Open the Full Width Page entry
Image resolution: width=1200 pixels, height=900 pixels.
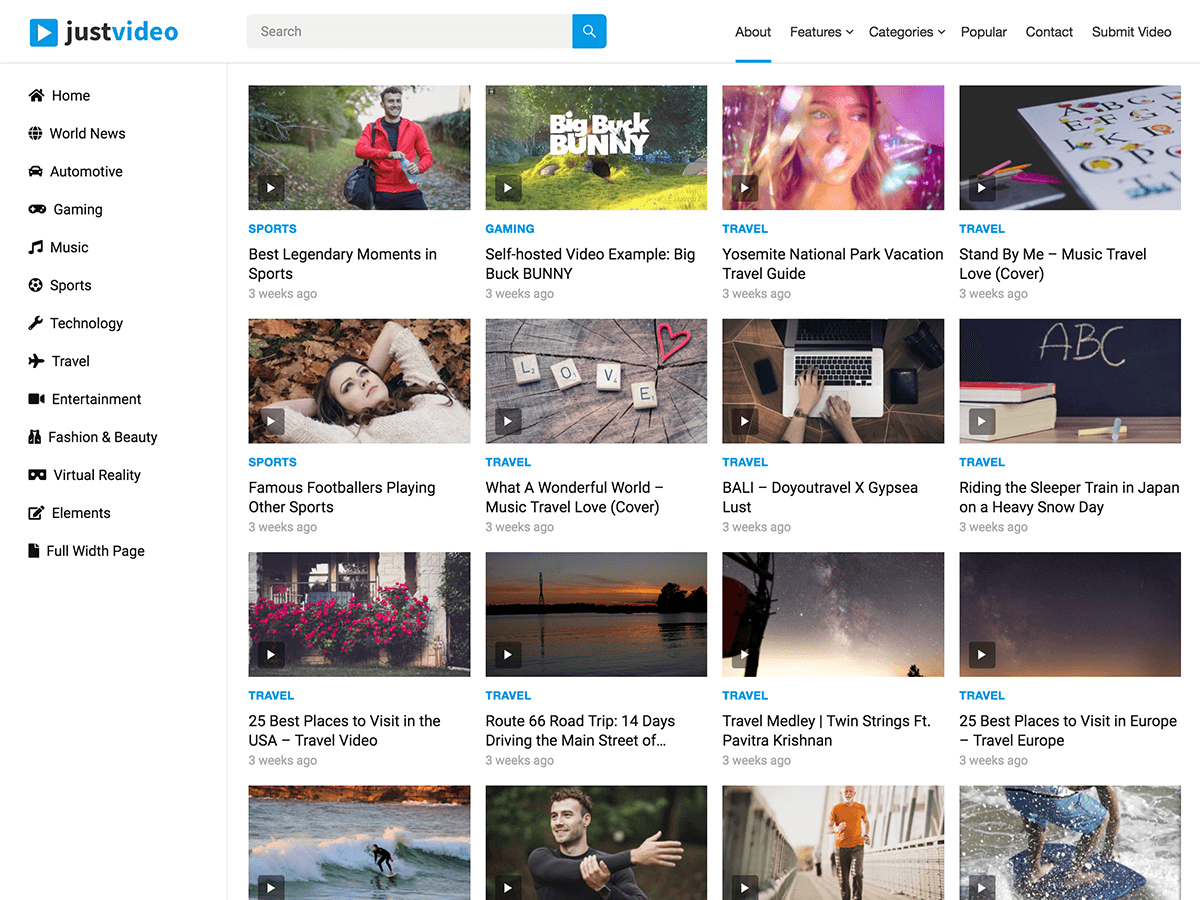point(95,551)
